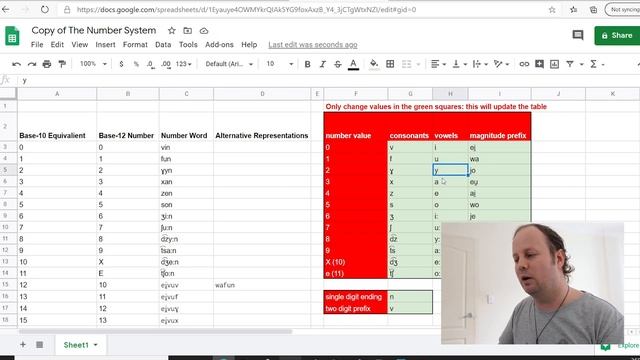Open the all sheets list icon

[40, 345]
